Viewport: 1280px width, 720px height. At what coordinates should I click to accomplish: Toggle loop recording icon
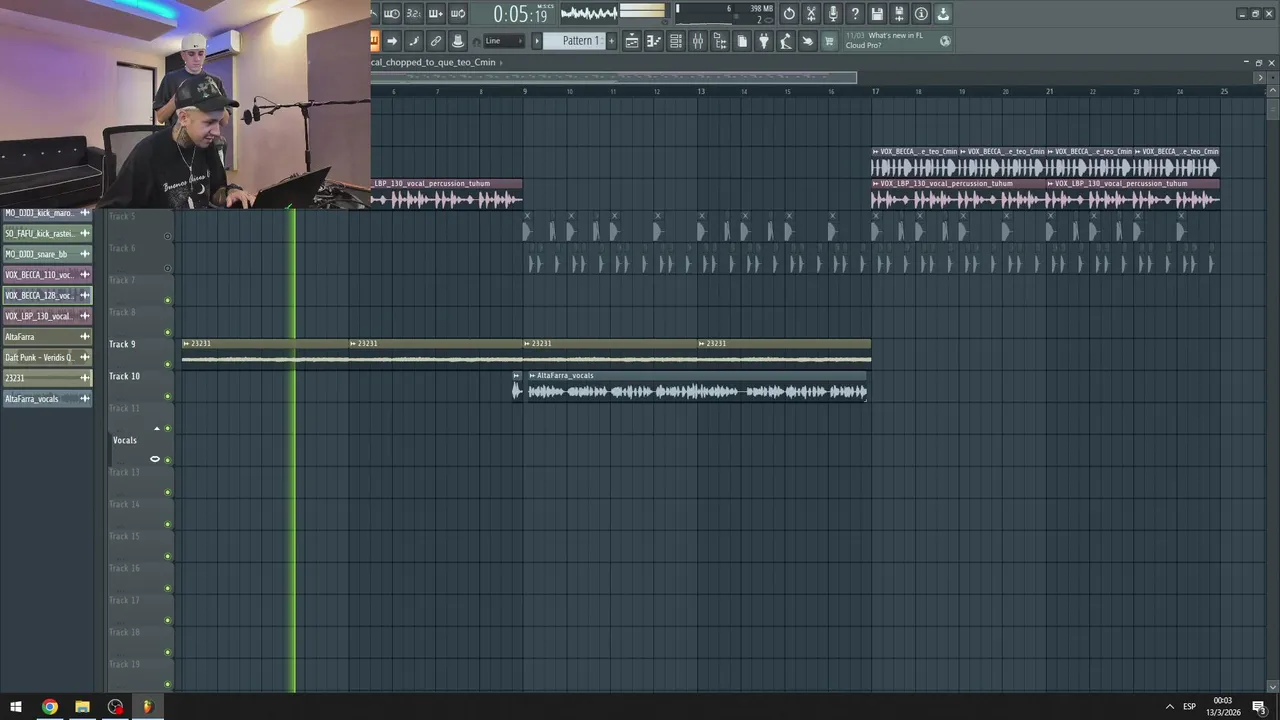[457, 14]
